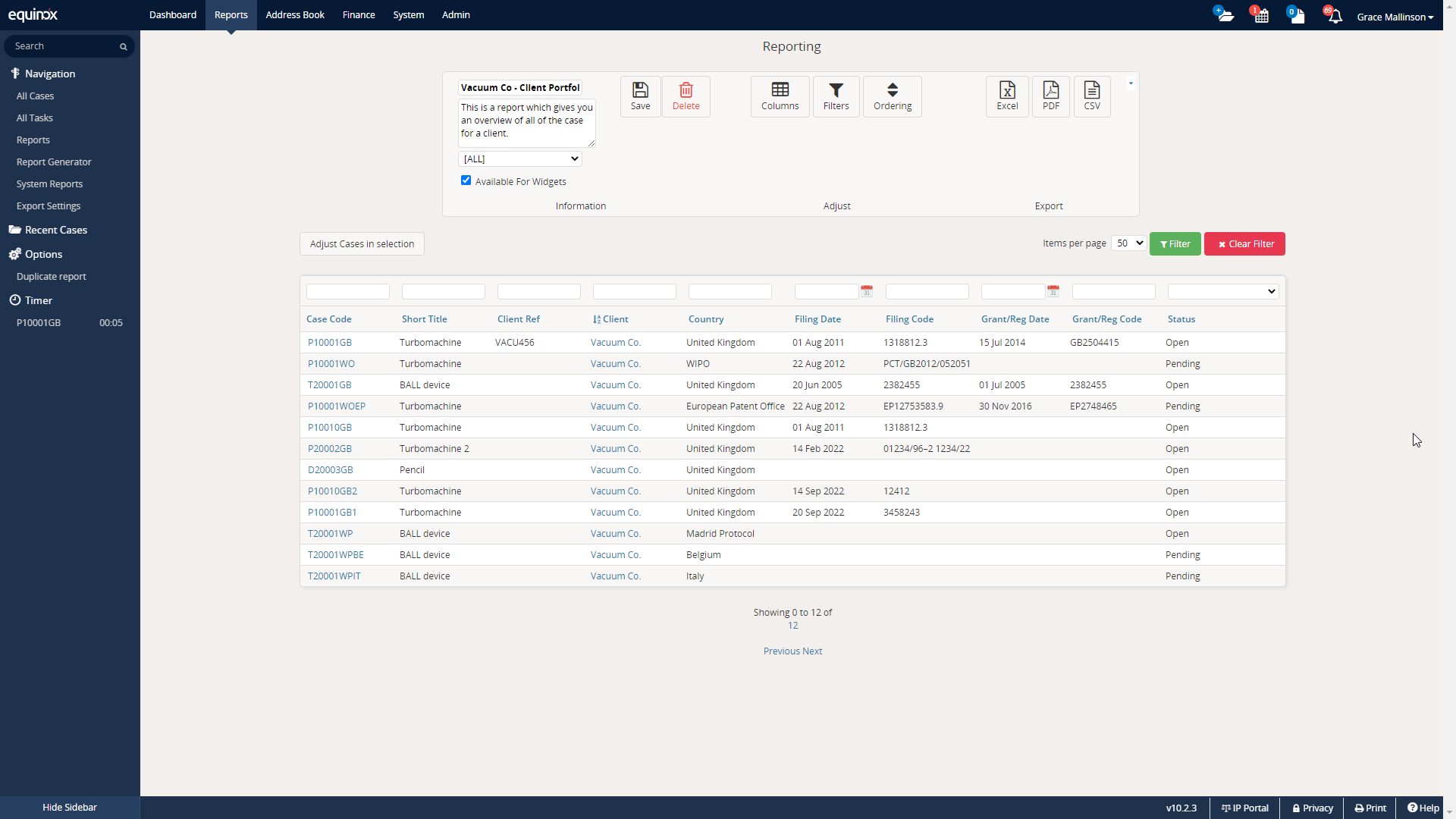
Task: Export the report as PDF
Action: click(1050, 96)
